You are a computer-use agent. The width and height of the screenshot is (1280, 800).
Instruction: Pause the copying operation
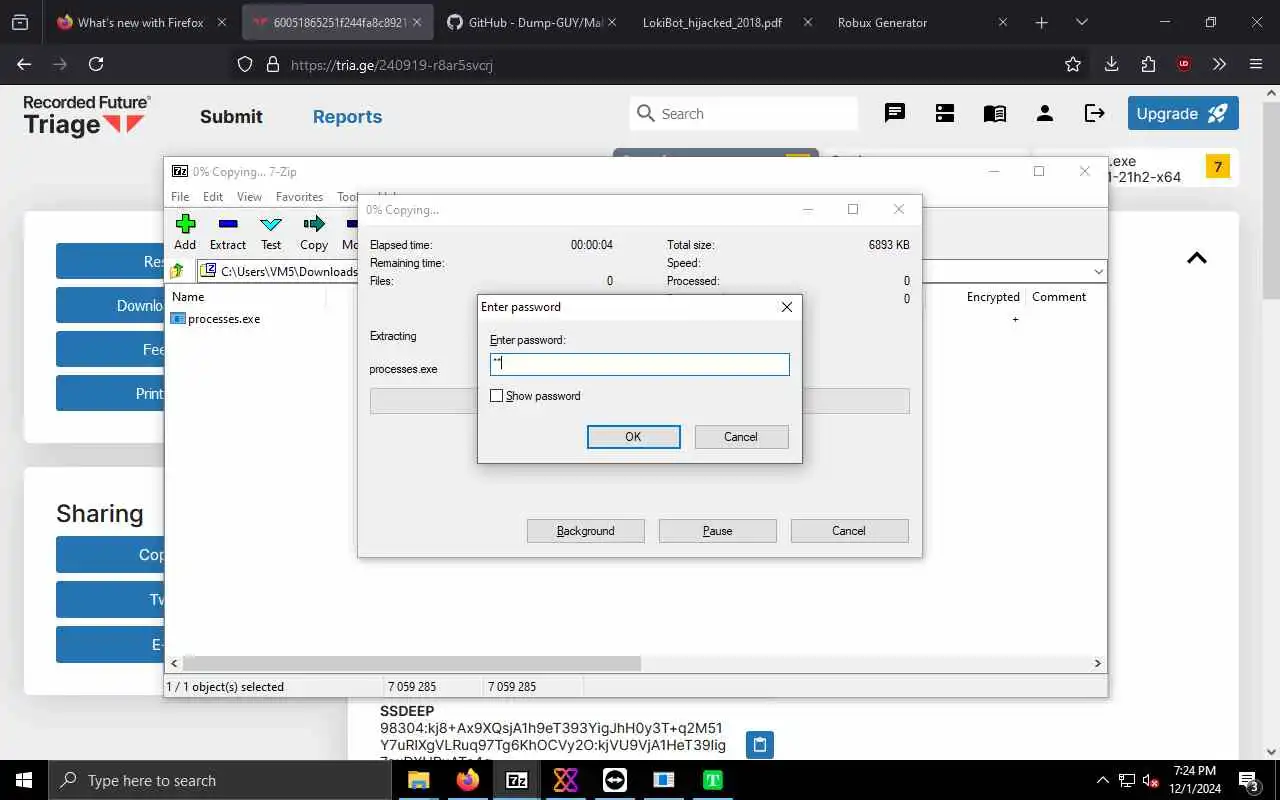717,531
